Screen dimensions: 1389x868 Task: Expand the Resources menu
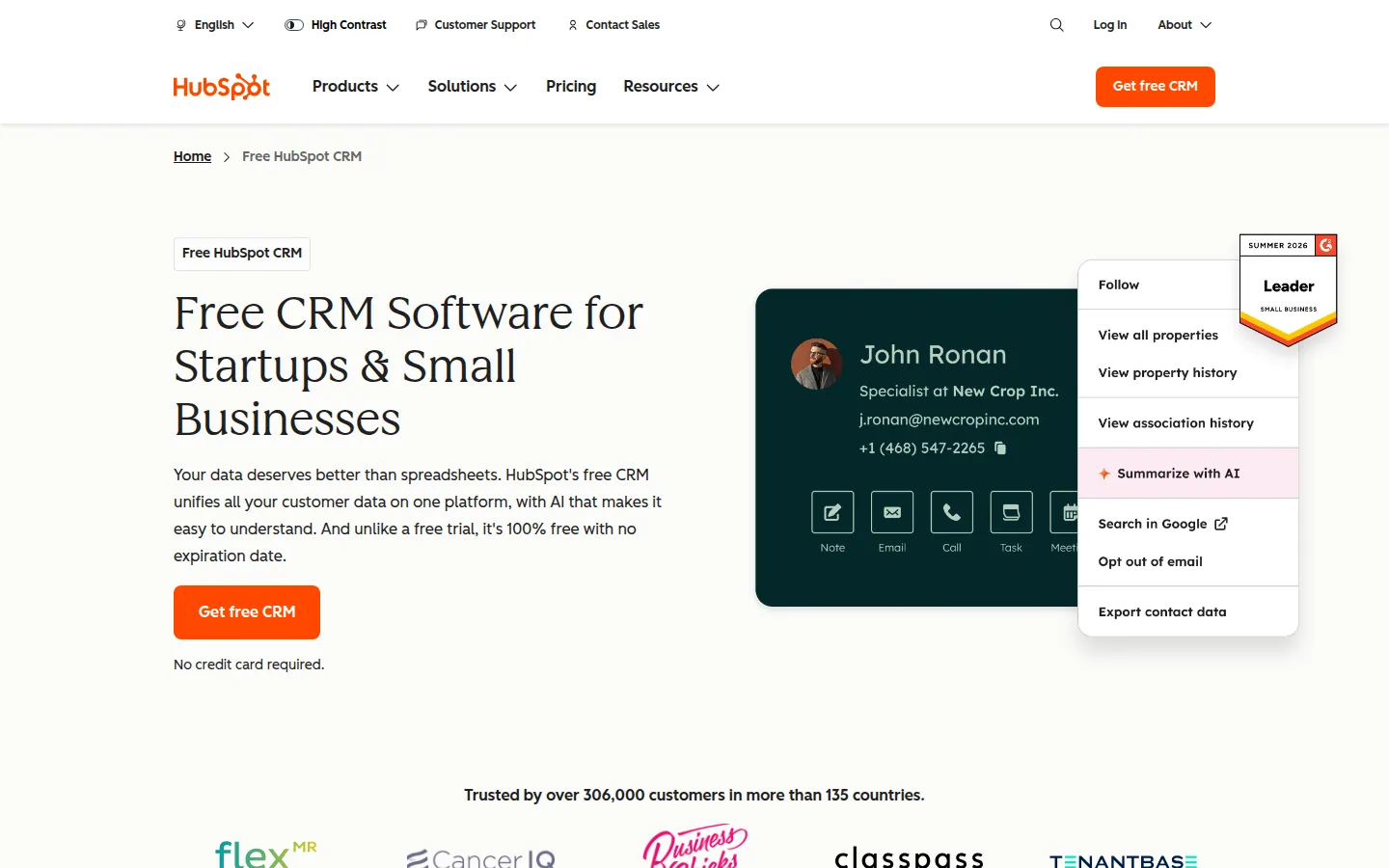pyautogui.click(x=671, y=87)
